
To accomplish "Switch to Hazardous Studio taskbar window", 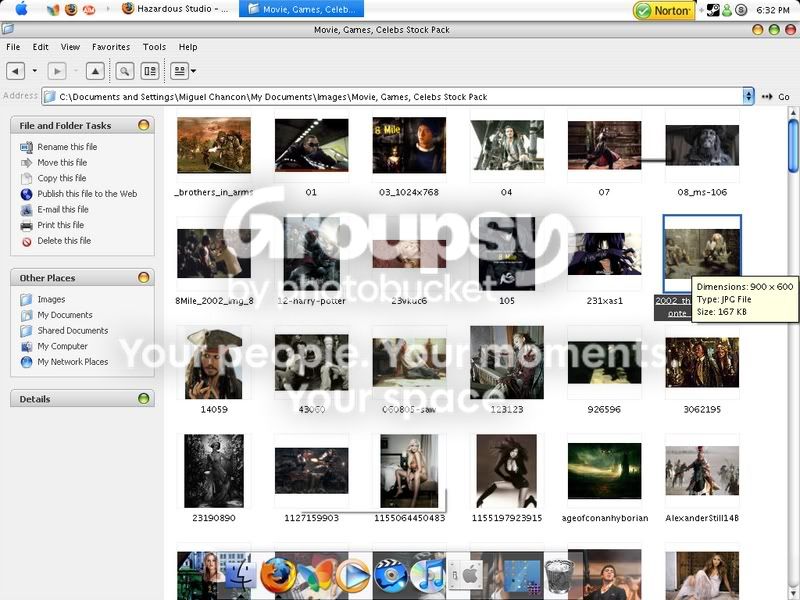I will 176,9.
